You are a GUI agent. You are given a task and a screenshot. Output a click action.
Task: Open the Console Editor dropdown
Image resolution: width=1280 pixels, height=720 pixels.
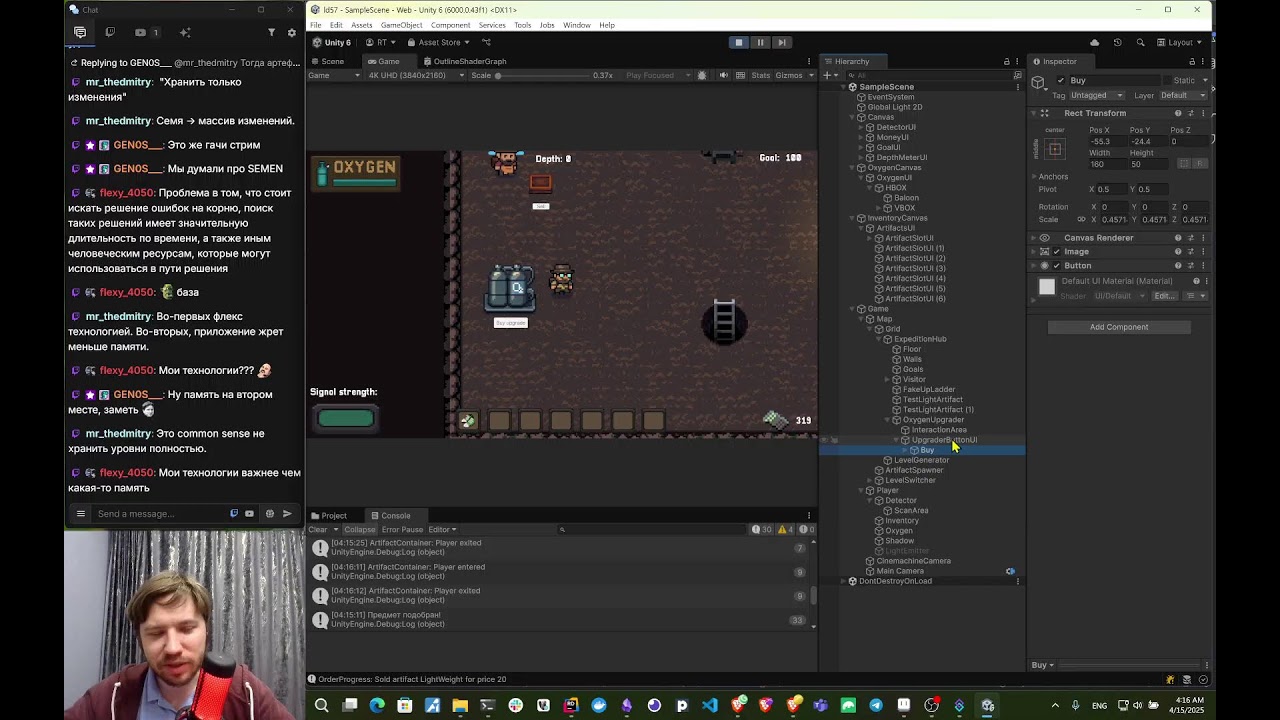[x=442, y=530]
